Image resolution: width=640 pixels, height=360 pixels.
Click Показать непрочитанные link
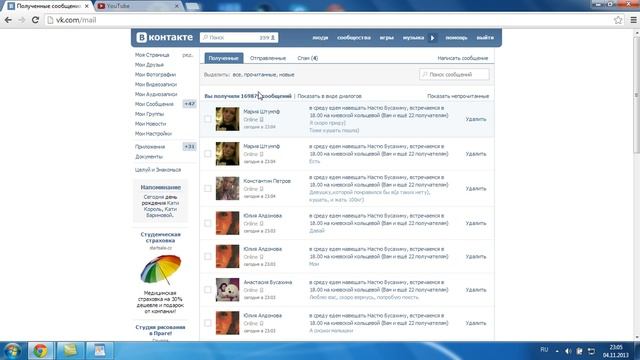[x=458, y=96]
